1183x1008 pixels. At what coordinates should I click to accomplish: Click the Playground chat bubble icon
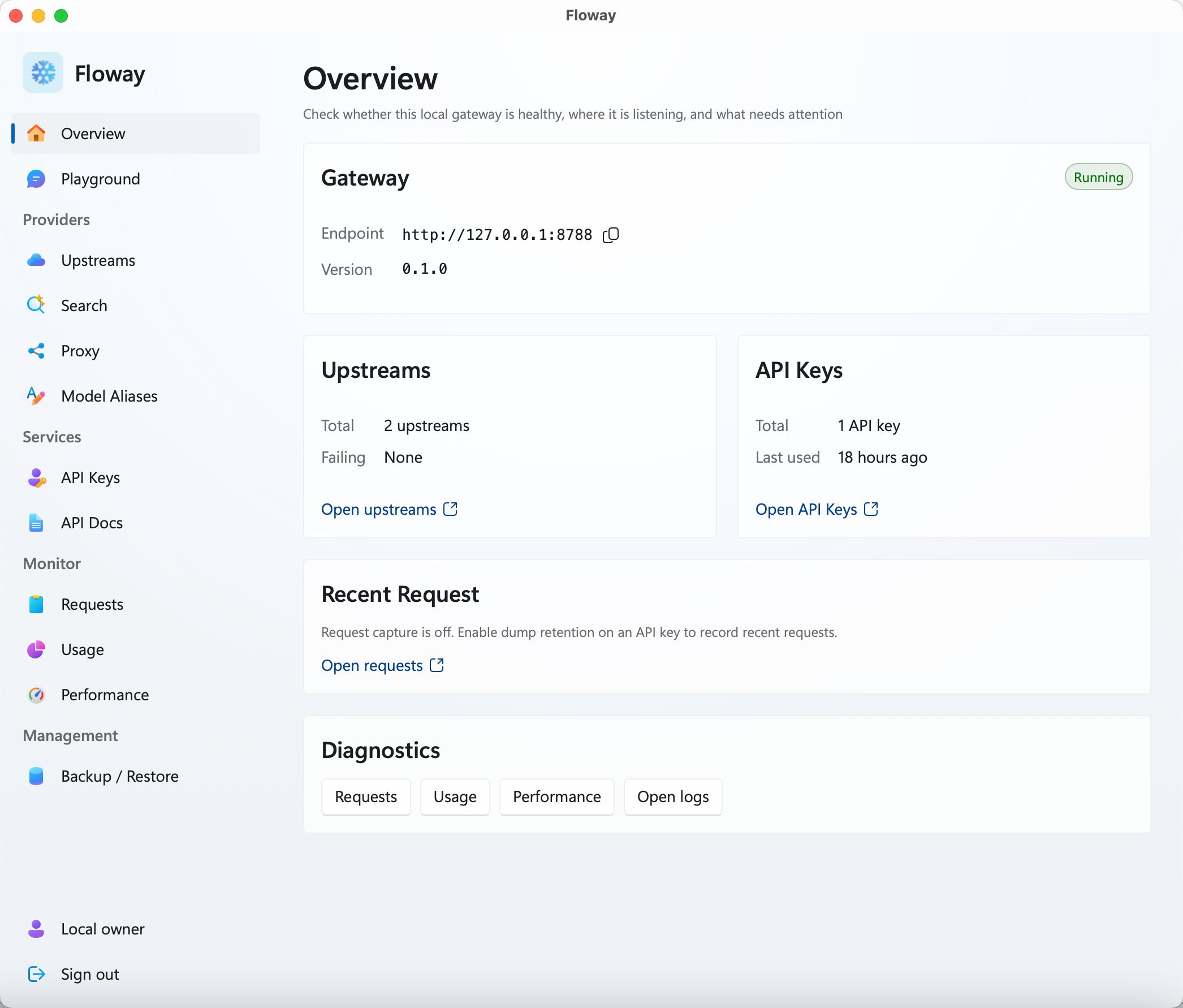point(36,179)
